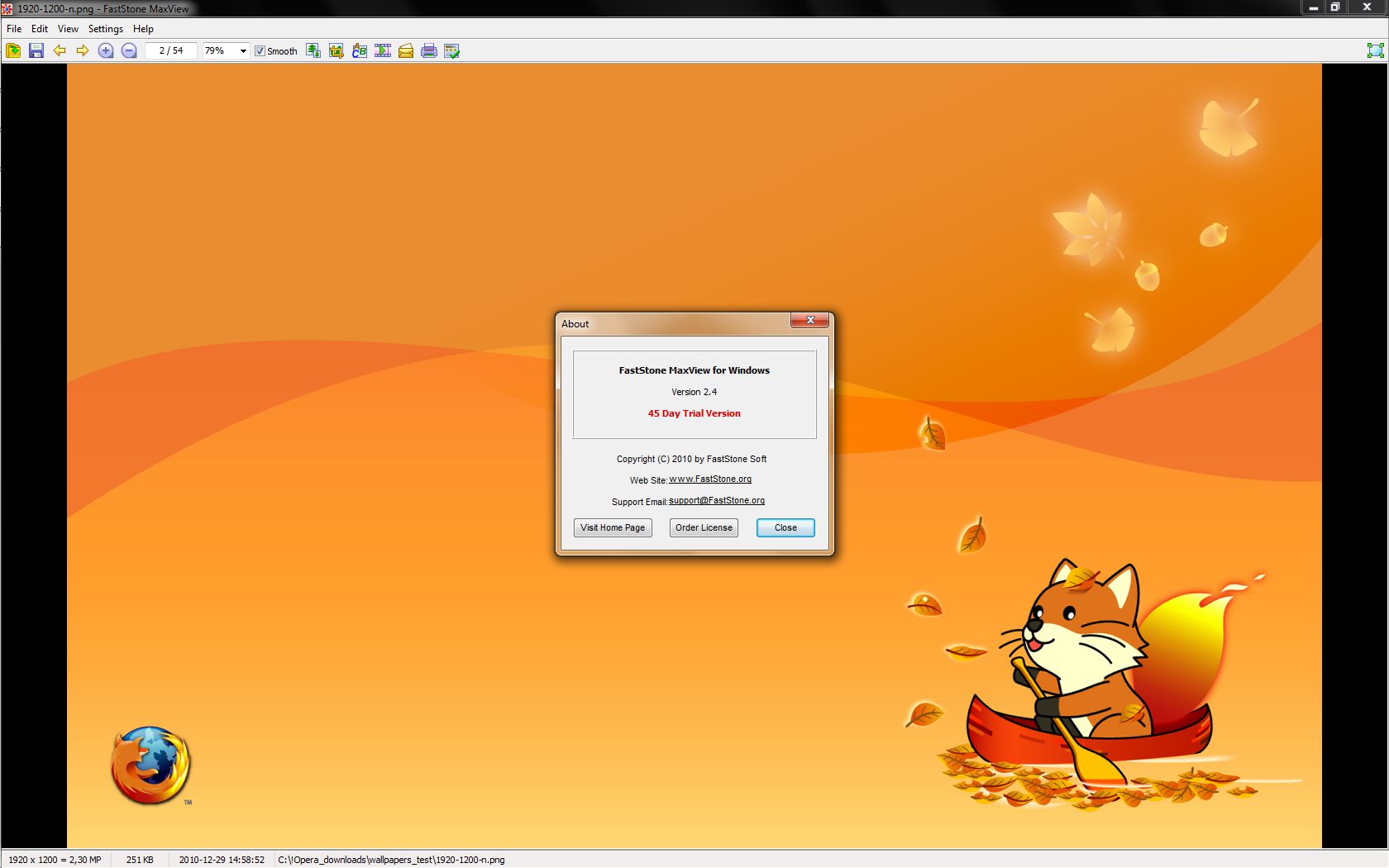Click the Email envelope icon
This screenshot has width=1389, height=868.
[x=406, y=51]
